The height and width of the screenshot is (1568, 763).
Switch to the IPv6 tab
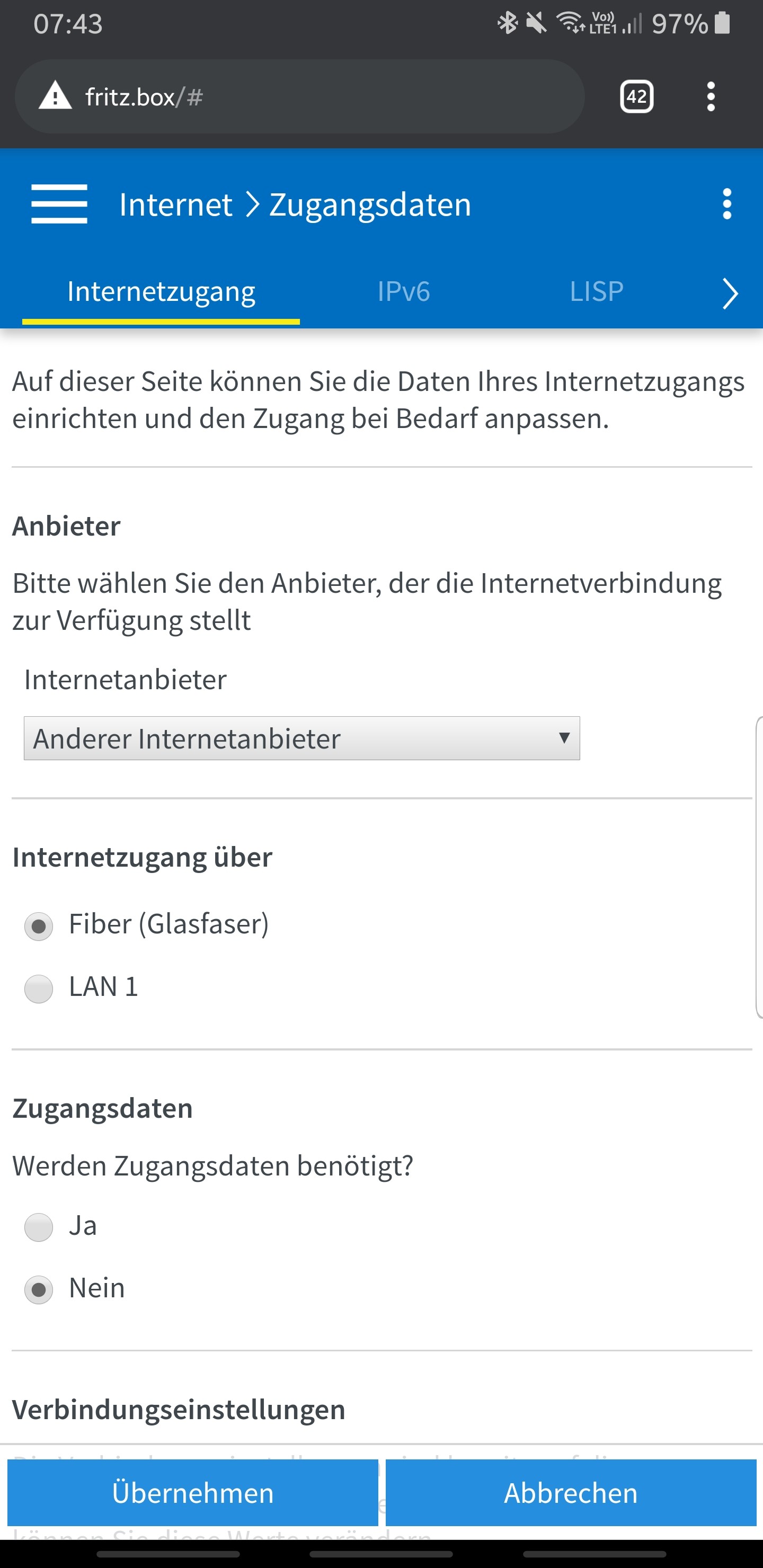(404, 291)
